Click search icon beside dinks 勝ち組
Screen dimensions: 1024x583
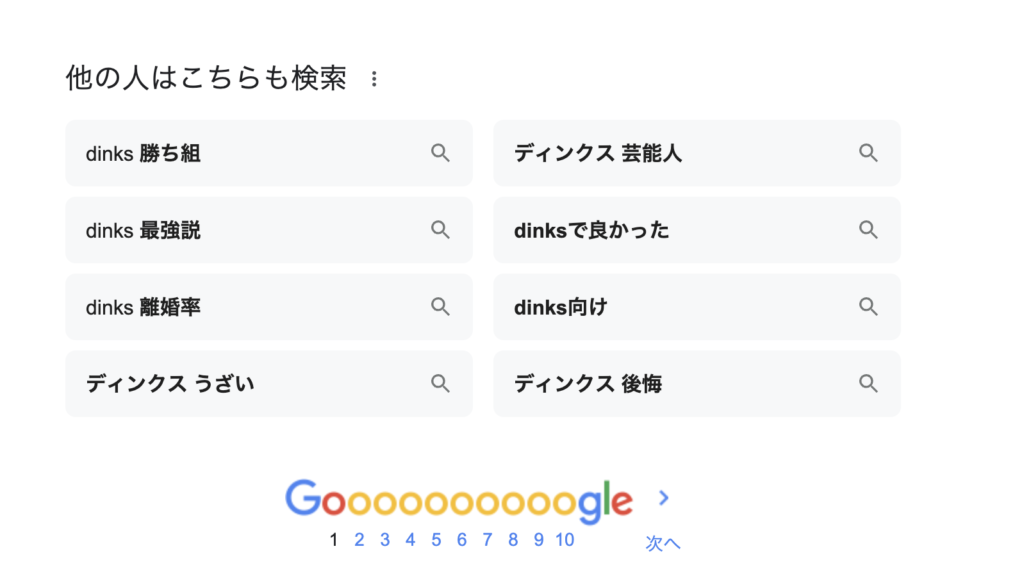pyautogui.click(x=440, y=153)
